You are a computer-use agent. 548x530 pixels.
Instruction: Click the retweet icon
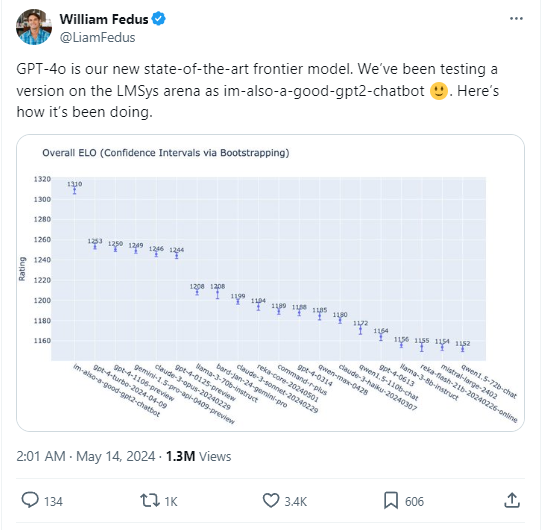coord(150,501)
